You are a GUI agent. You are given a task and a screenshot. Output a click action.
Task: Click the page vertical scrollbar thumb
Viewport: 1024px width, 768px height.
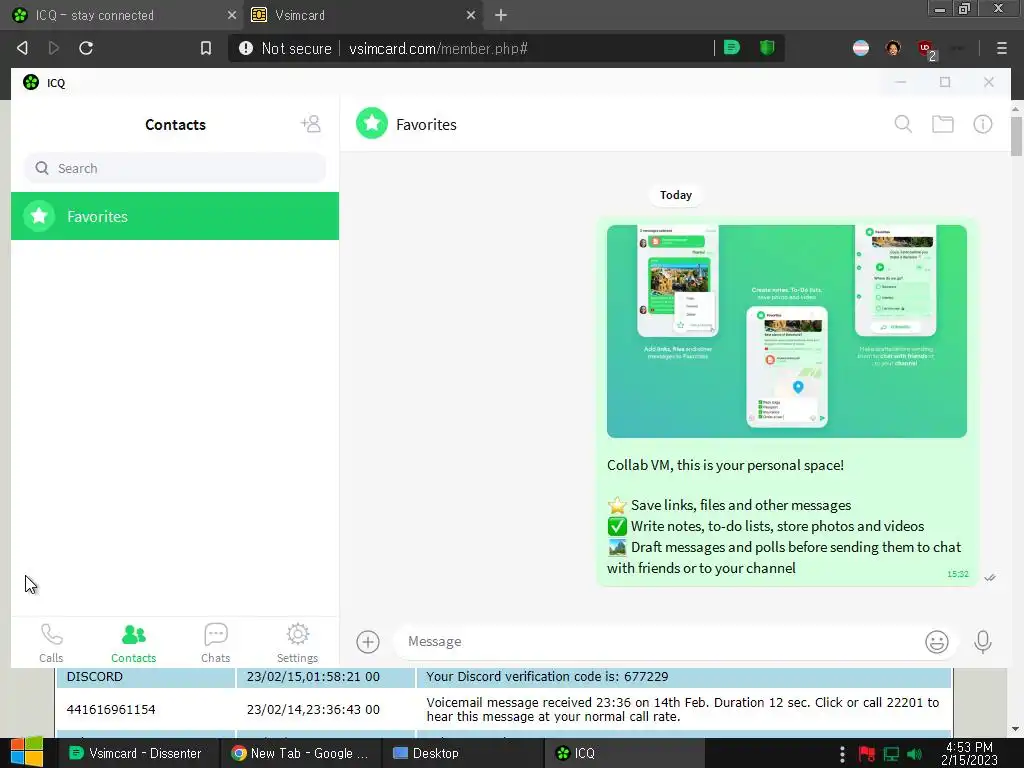pyautogui.click(x=1016, y=136)
